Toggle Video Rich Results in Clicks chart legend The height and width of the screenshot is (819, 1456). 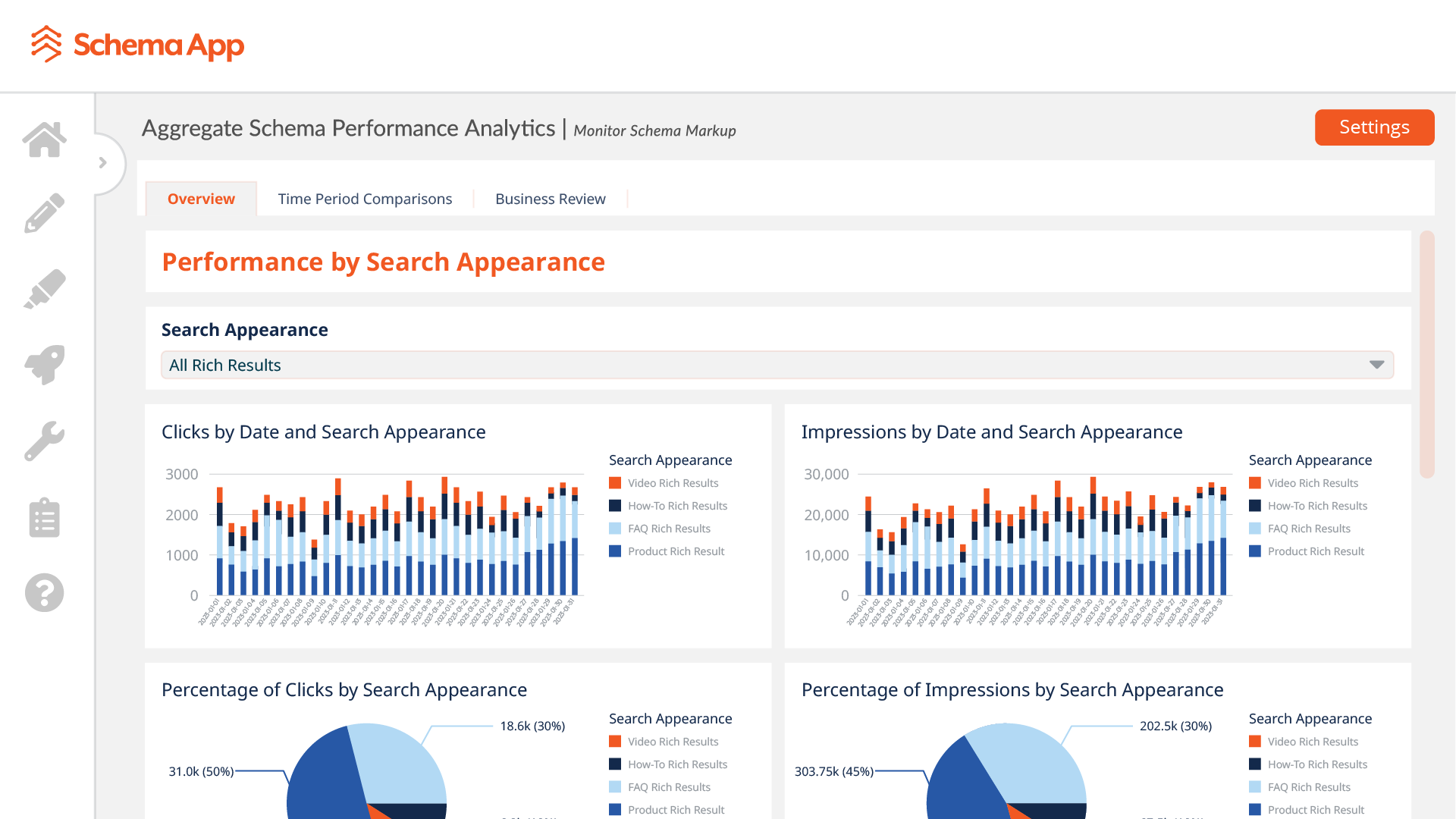(673, 483)
